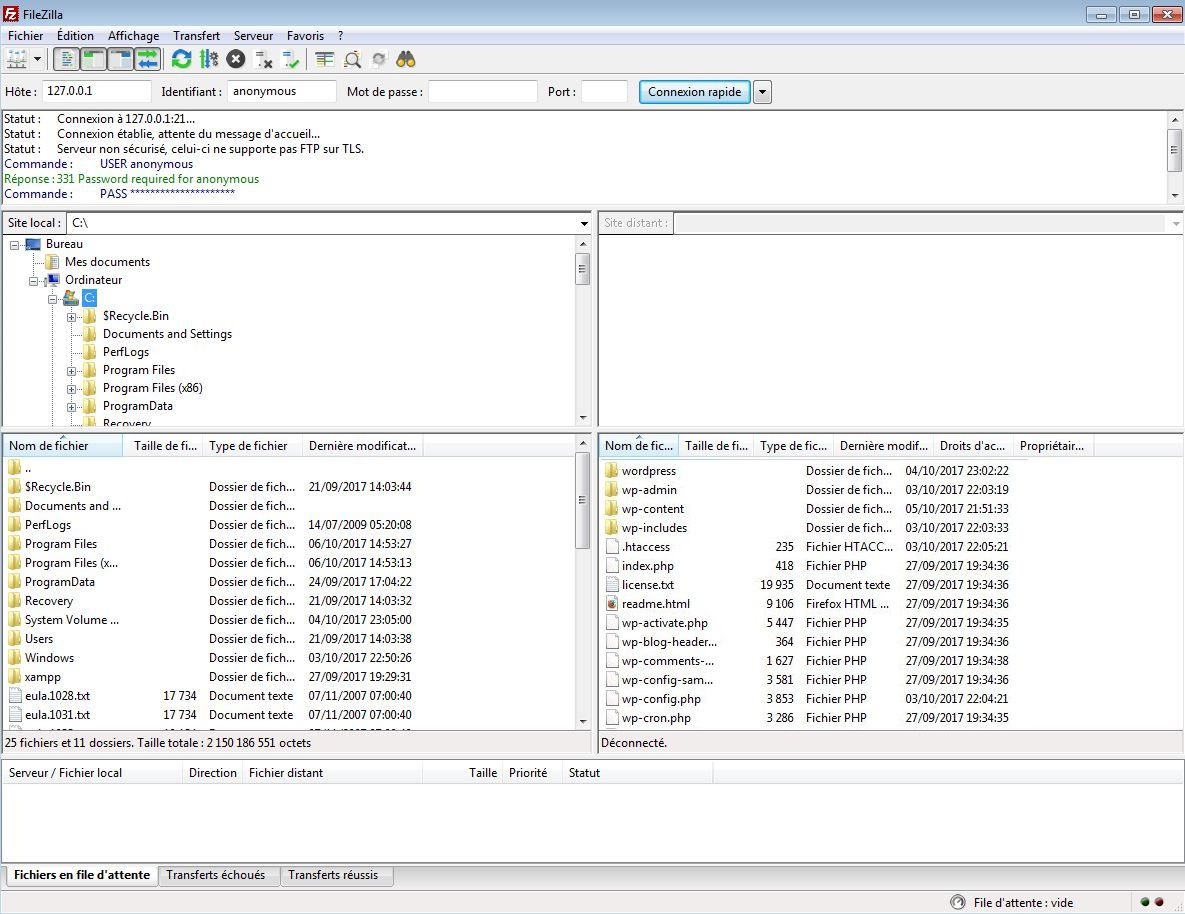Toggle remote directory tree display
This screenshot has width=1185, height=914.
click(120, 59)
